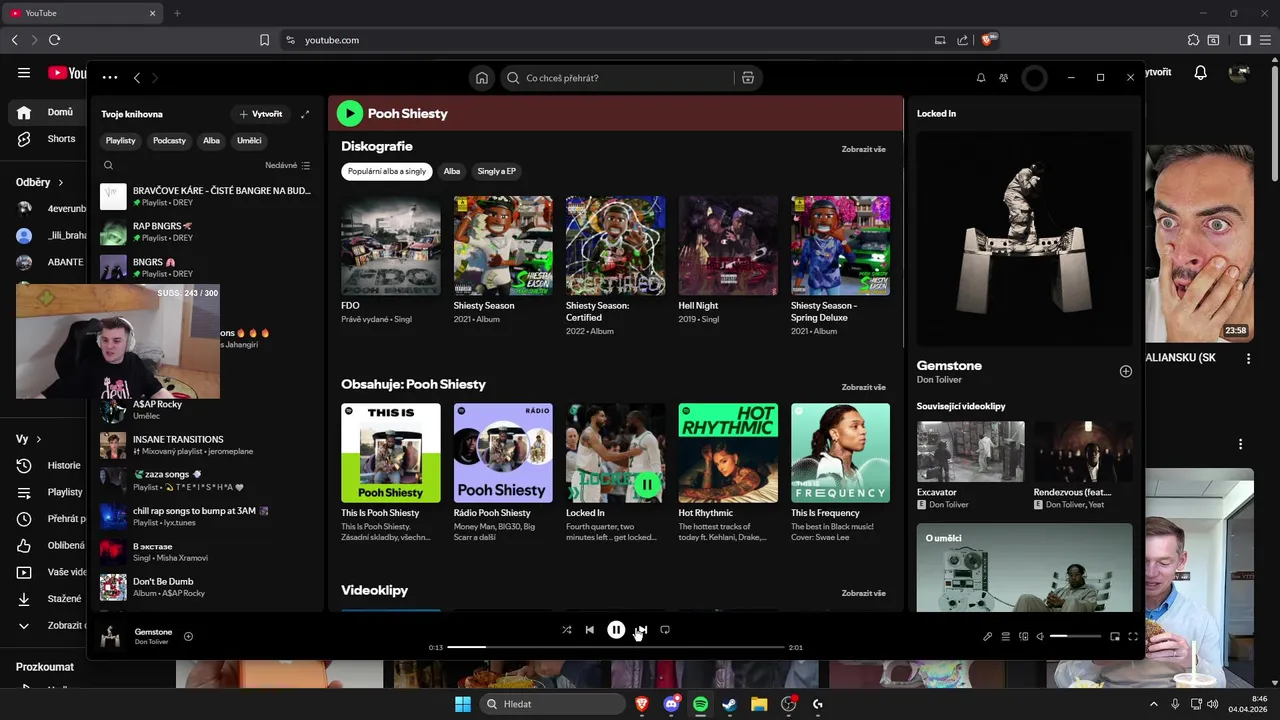1280x720 pixels.
Task: Open Don't Be Dumb album in library
Action: [x=206, y=587]
